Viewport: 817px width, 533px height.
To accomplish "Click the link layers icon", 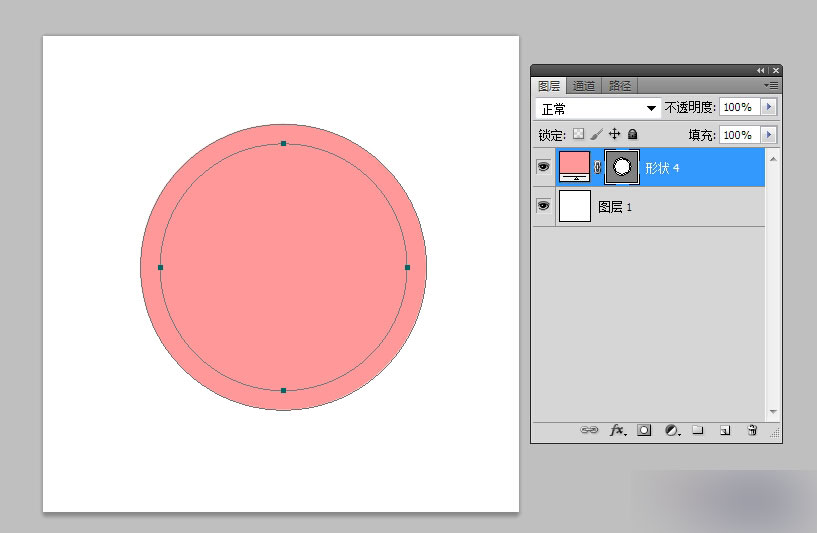I will click(x=589, y=430).
